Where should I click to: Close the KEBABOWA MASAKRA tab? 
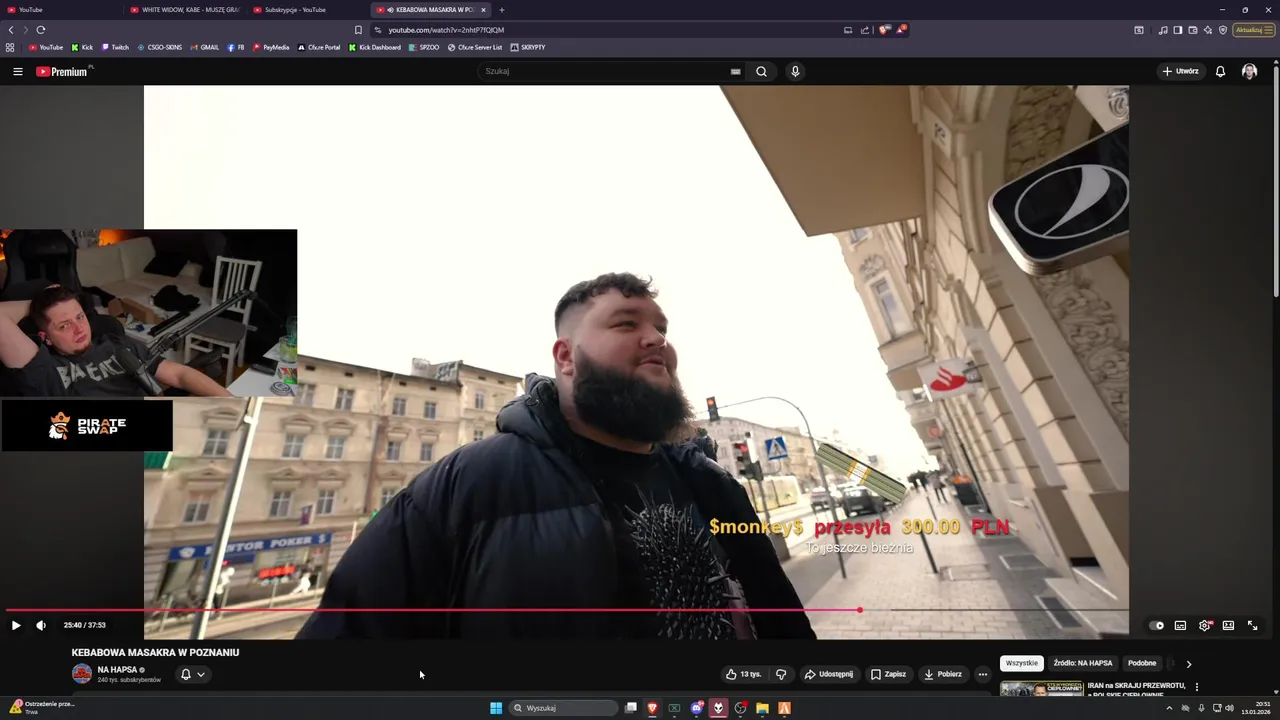click(x=483, y=10)
